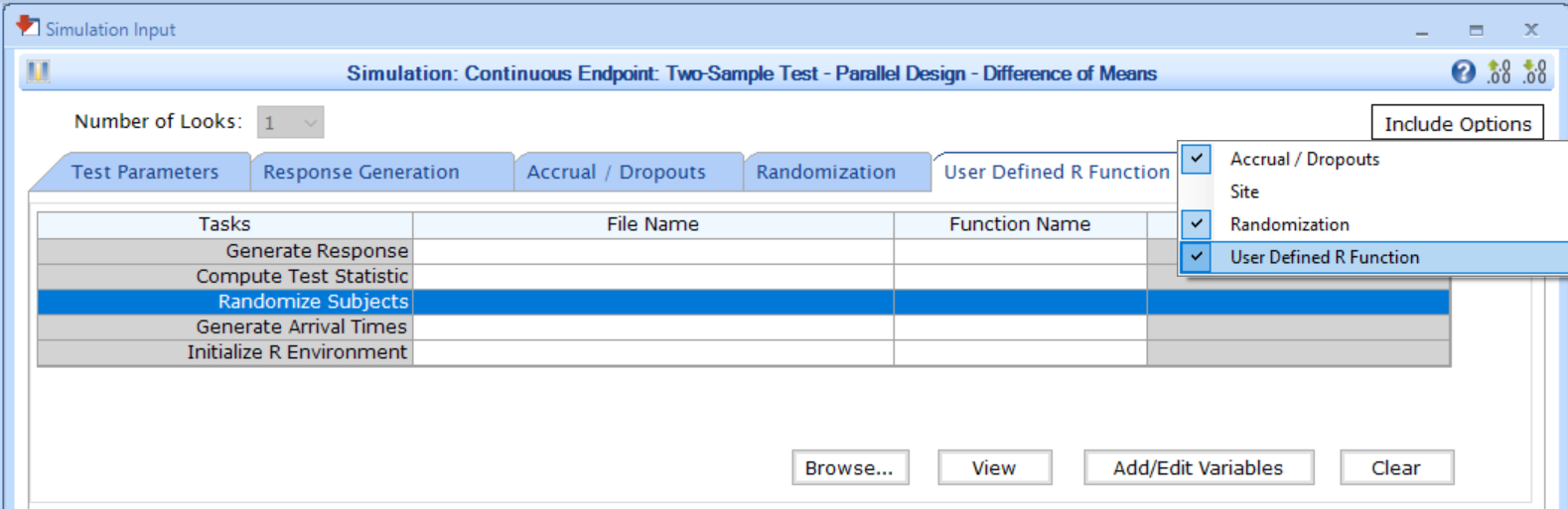Screen dimensions: 1568x509
Task: Collapse the Include Options dropdown button
Action: (x=1457, y=123)
